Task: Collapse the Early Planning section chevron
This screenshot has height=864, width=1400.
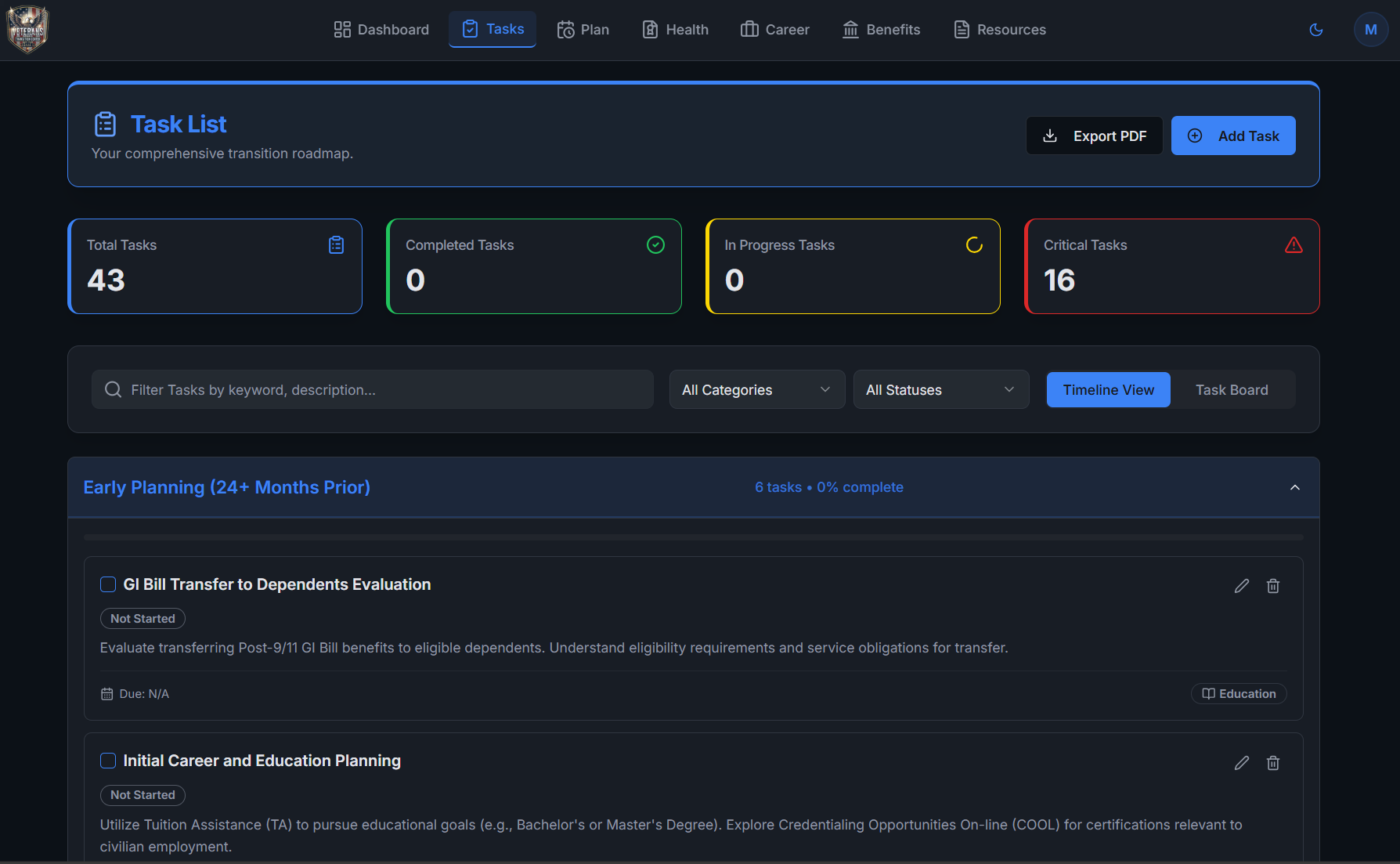Action: (1295, 486)
